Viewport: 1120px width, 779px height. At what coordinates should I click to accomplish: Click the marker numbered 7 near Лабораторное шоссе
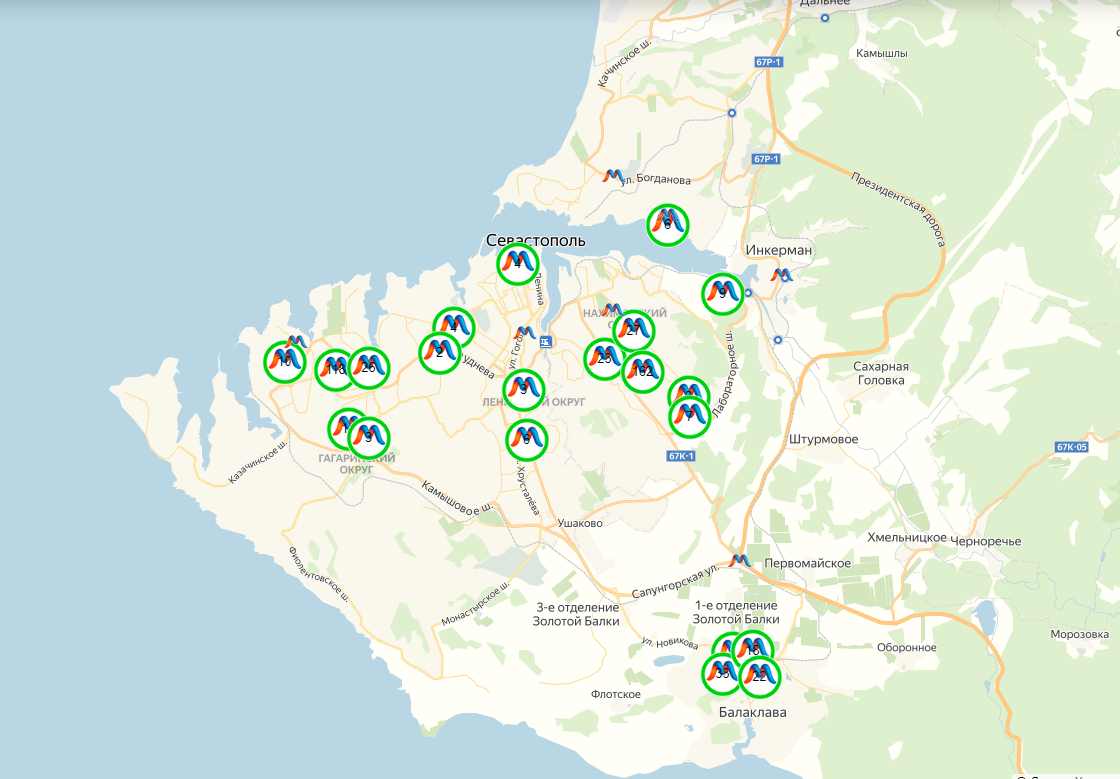pyautogui.click(x=689, y=415)
